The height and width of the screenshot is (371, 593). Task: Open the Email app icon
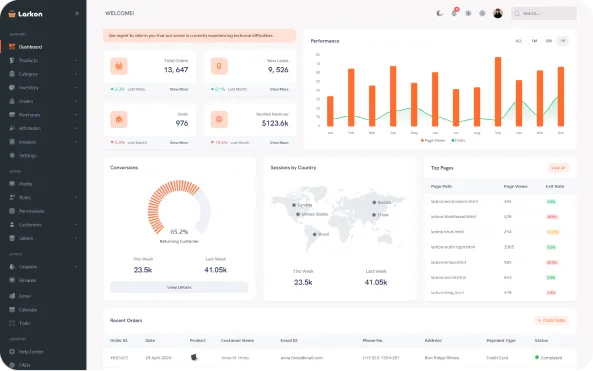pos(12,296)
